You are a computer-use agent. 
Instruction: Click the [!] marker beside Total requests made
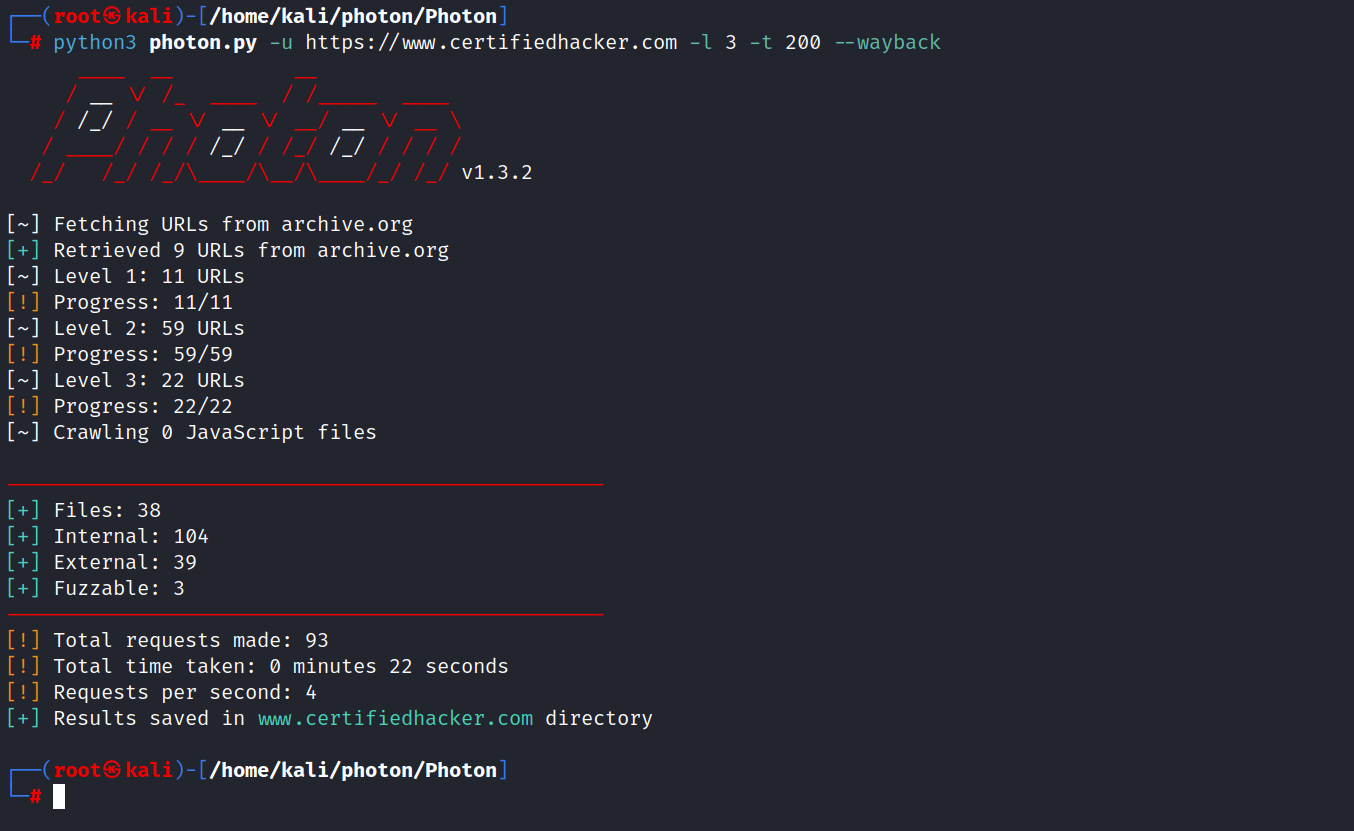tap(23, 640)
